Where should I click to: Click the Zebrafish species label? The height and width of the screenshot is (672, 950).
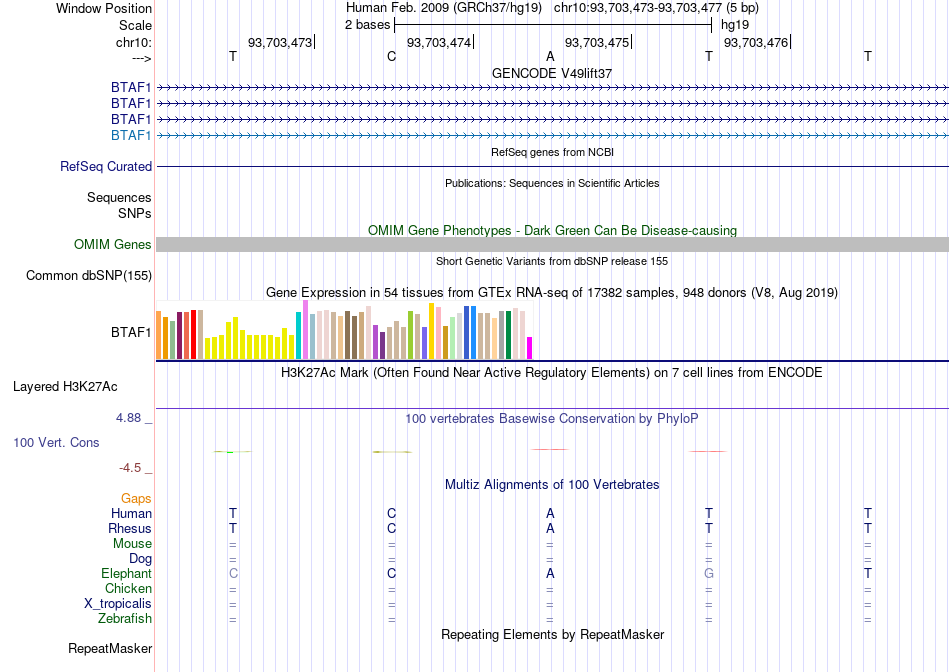125,618
